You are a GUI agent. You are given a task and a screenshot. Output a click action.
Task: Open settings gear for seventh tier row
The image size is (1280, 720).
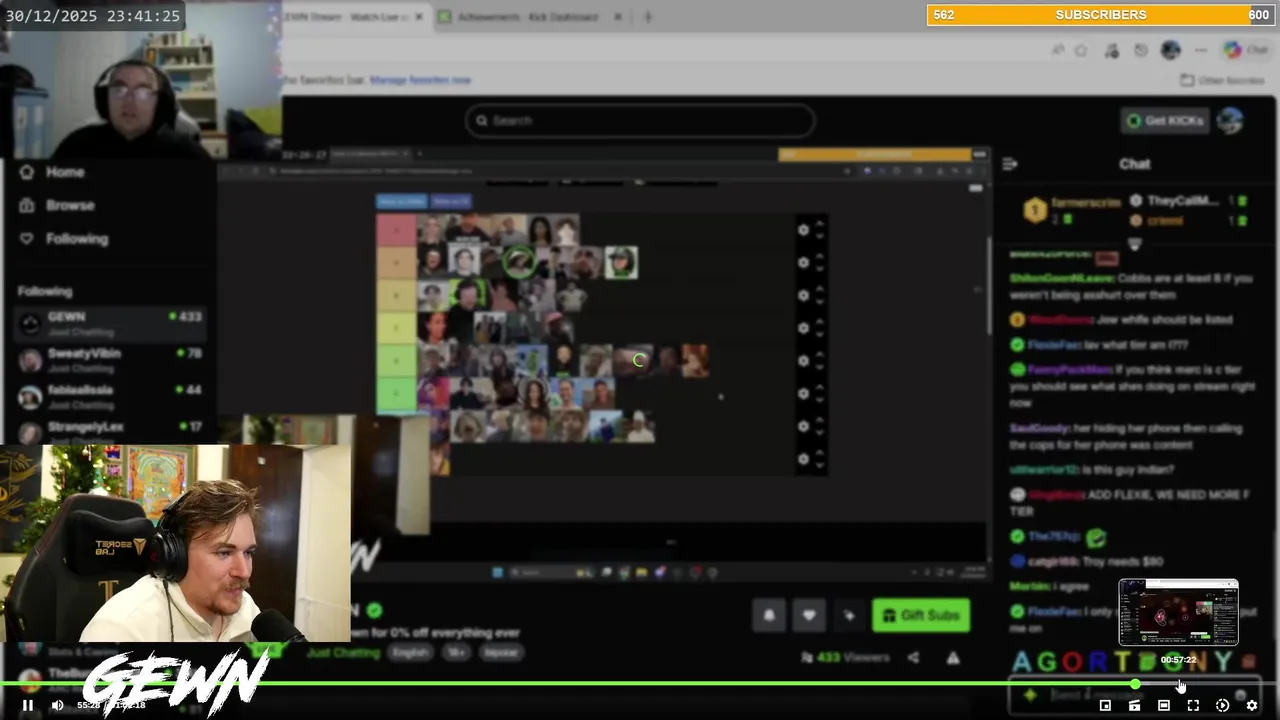[x=803, y=427]
